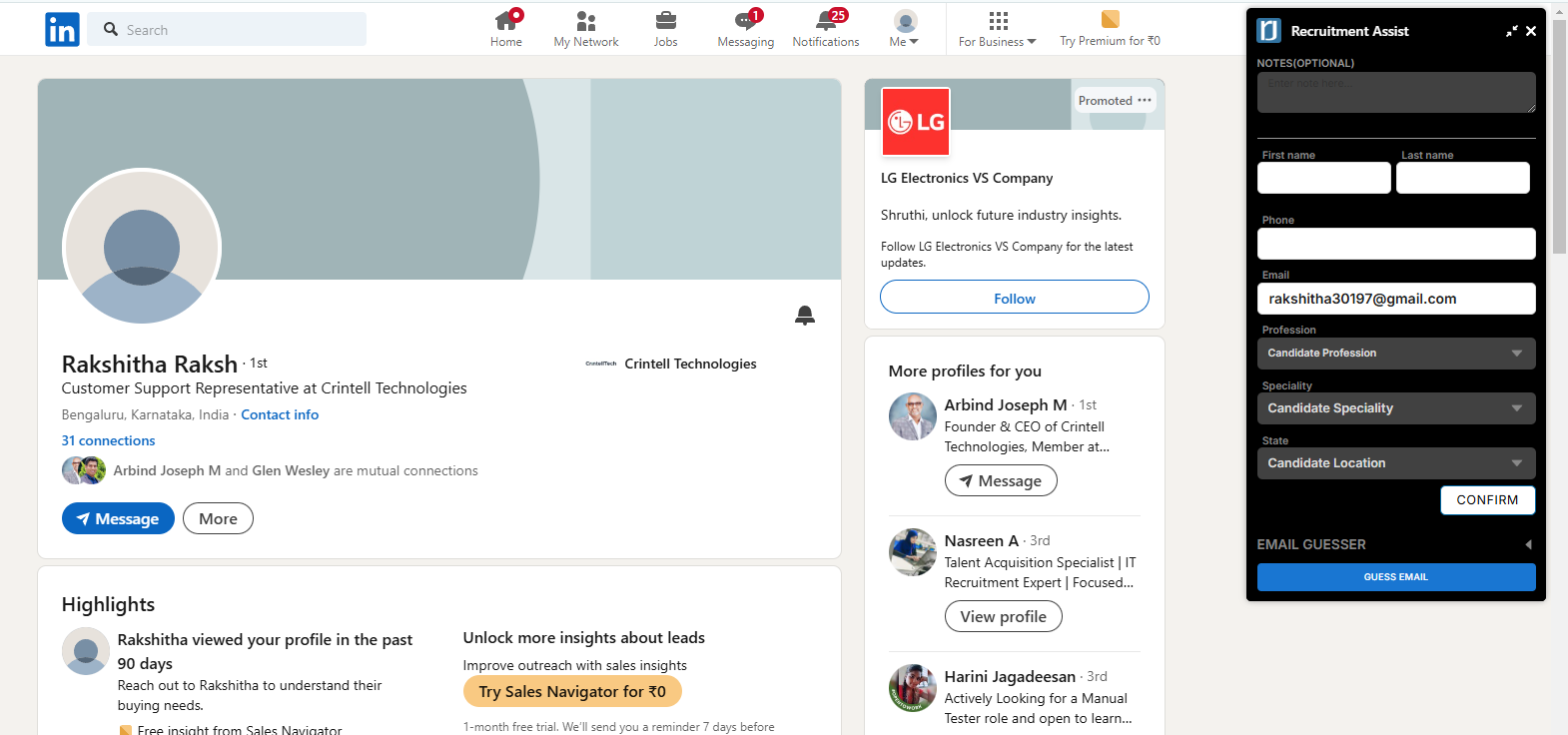This screenshot has height=735, width=1568.
Task: Open Promoted ad options ellipsis
Action: point(1145,100)
